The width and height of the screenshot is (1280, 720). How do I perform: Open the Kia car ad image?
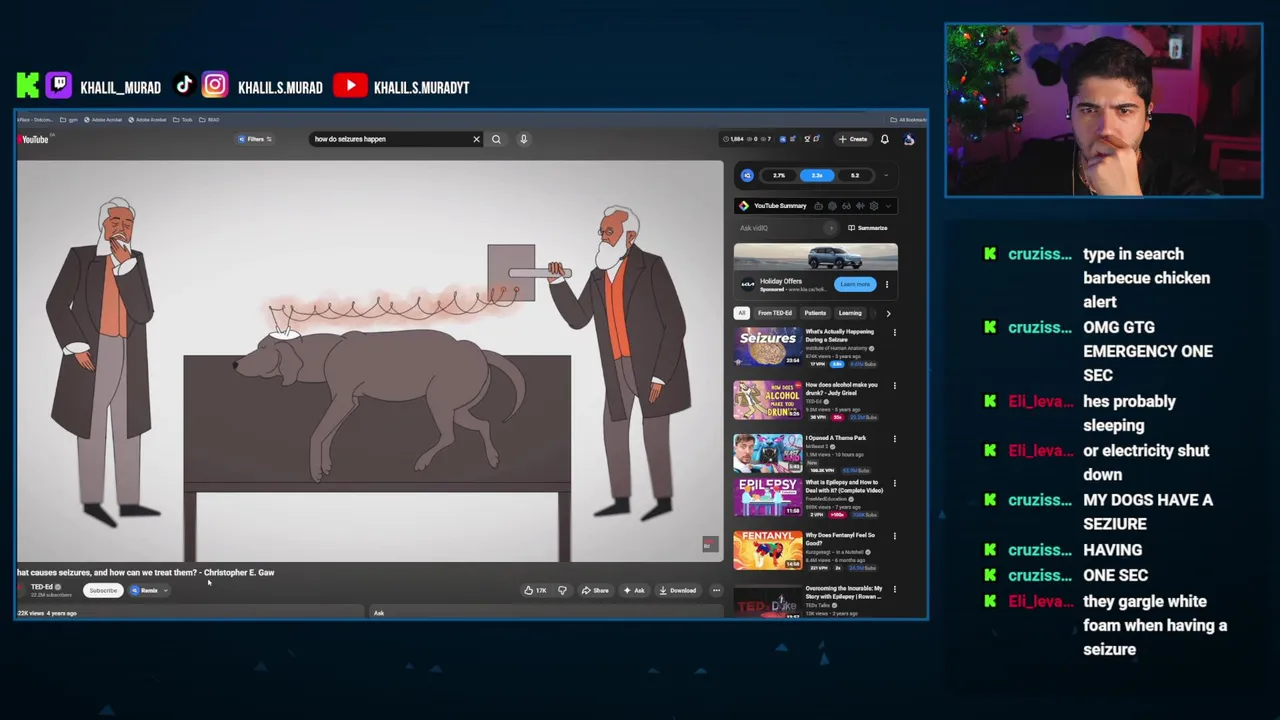point(816,257)
